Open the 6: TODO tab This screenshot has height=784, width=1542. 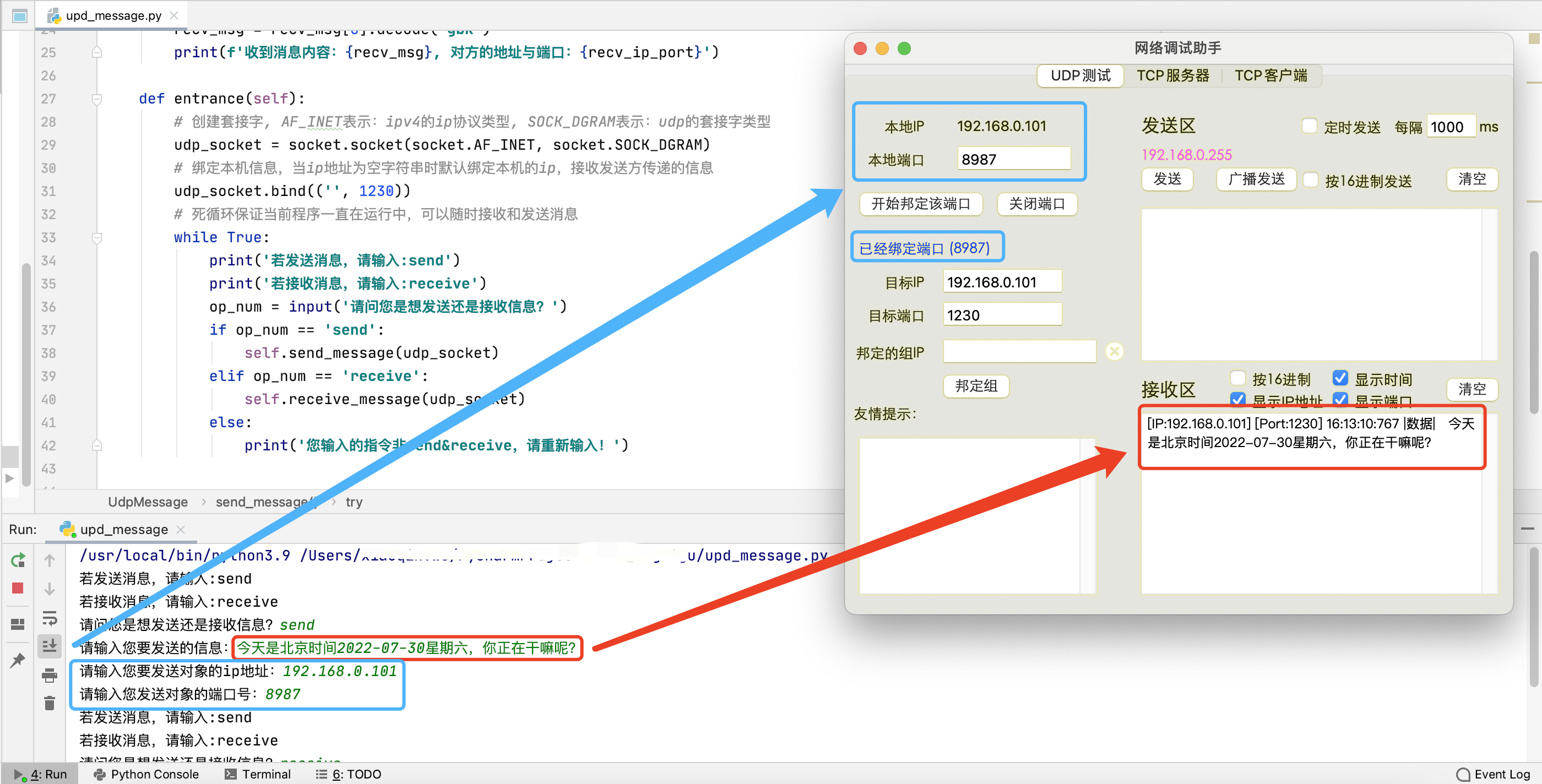349,775
